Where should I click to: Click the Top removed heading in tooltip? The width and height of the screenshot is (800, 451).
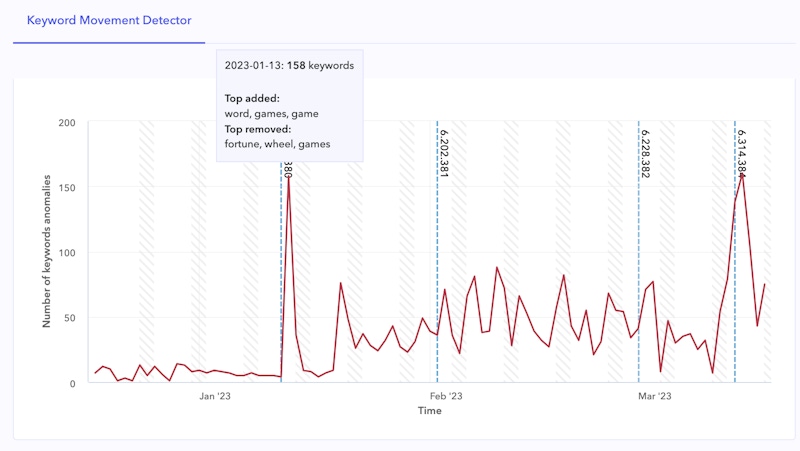pyautogui.click(x=258, y=129)
